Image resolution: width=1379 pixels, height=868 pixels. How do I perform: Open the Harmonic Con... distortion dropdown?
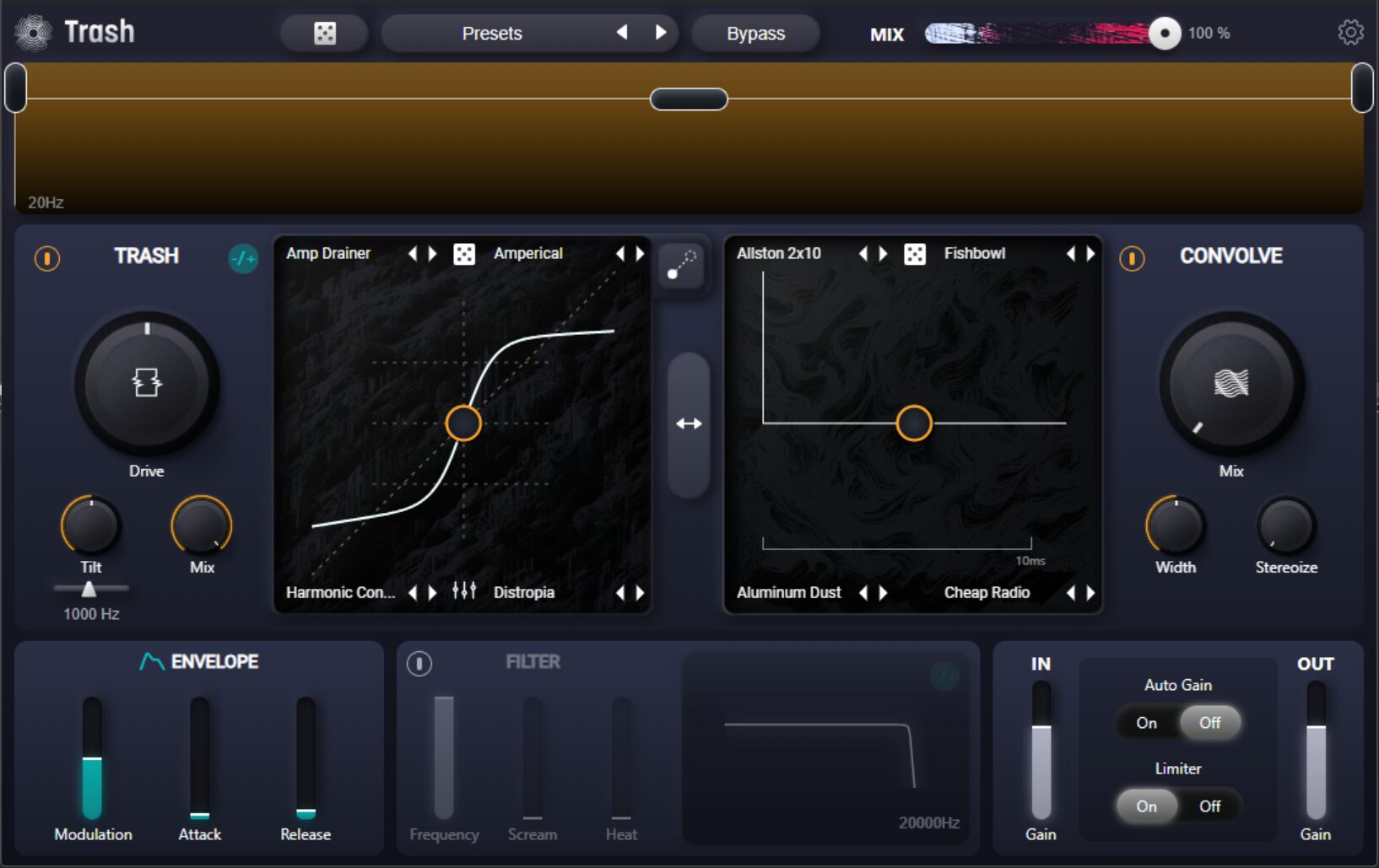pos(340,592)
